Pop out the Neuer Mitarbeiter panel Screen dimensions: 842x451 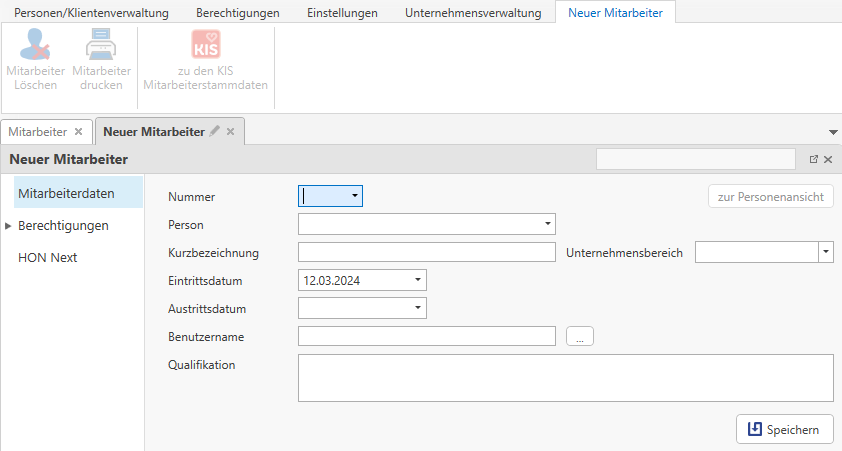coord(813,159)
